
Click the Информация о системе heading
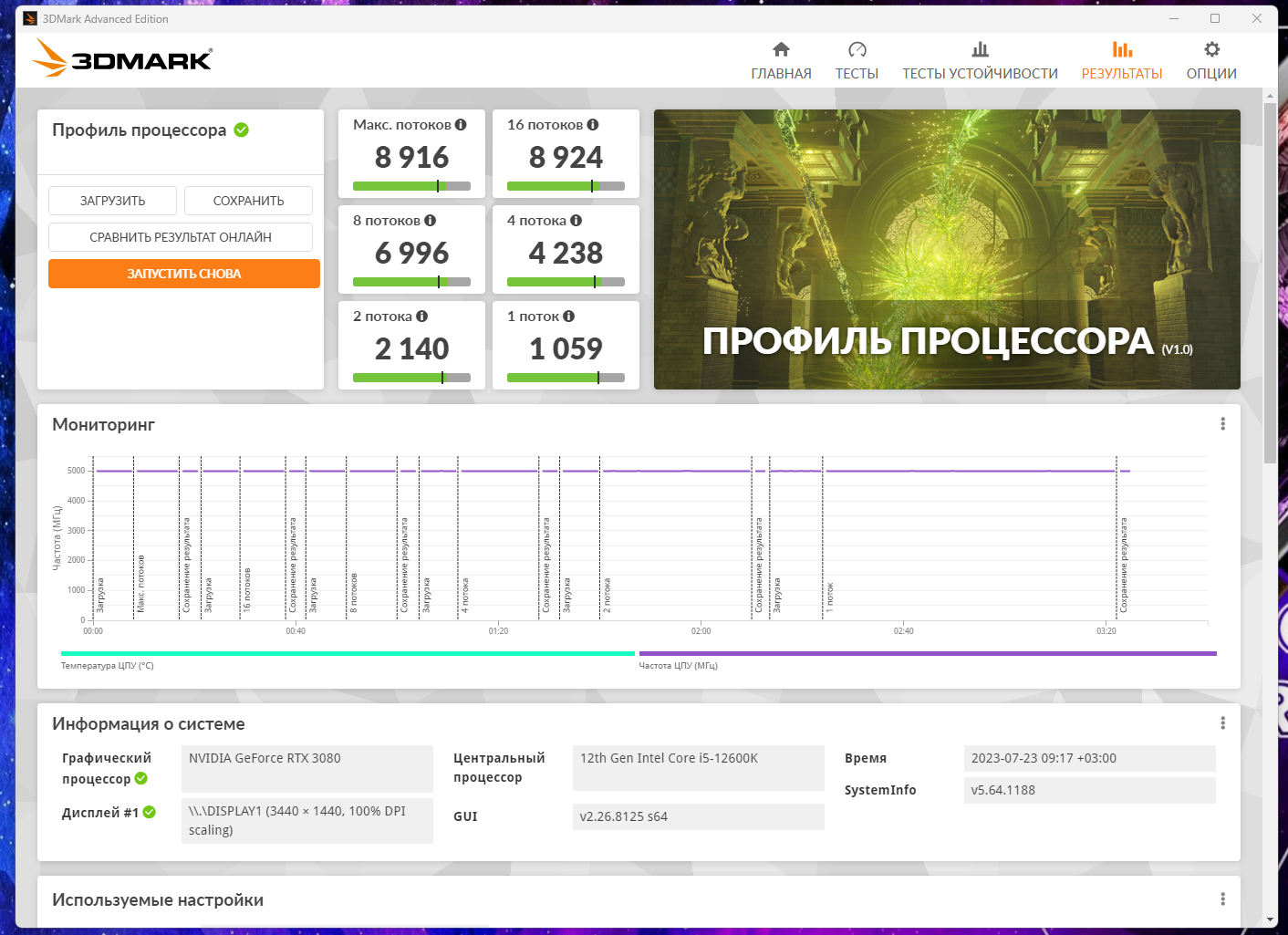pyautogui.click(x=149, y=723)
